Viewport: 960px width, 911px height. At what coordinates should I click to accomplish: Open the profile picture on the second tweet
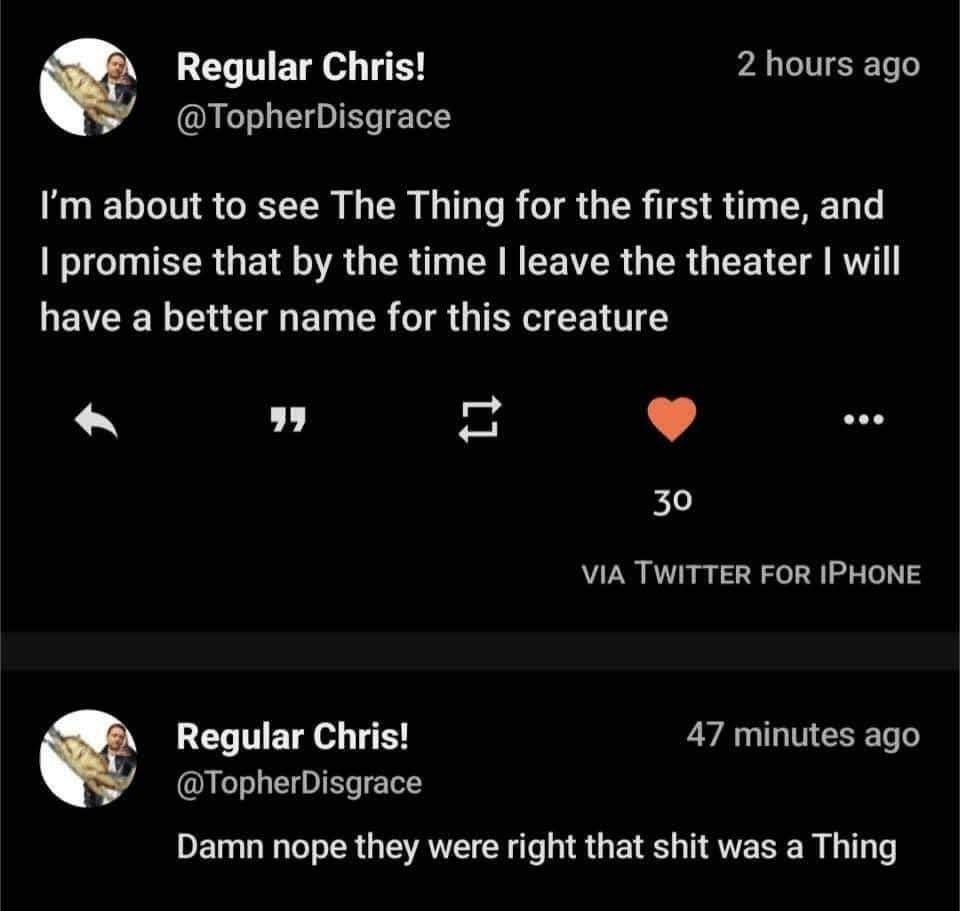point(87,757)
